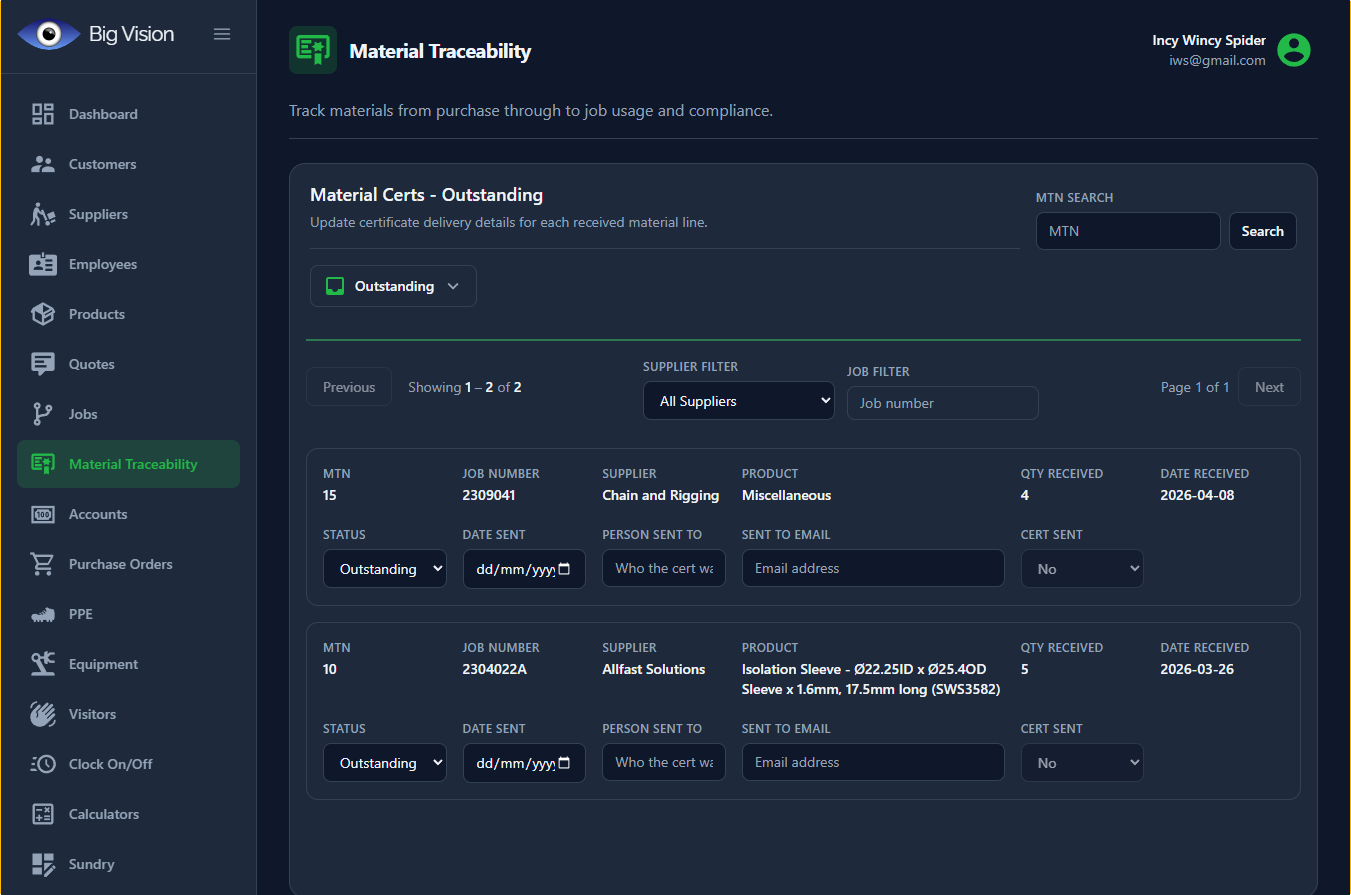Click Sent To Email field for MTN 10

point(872,762)
